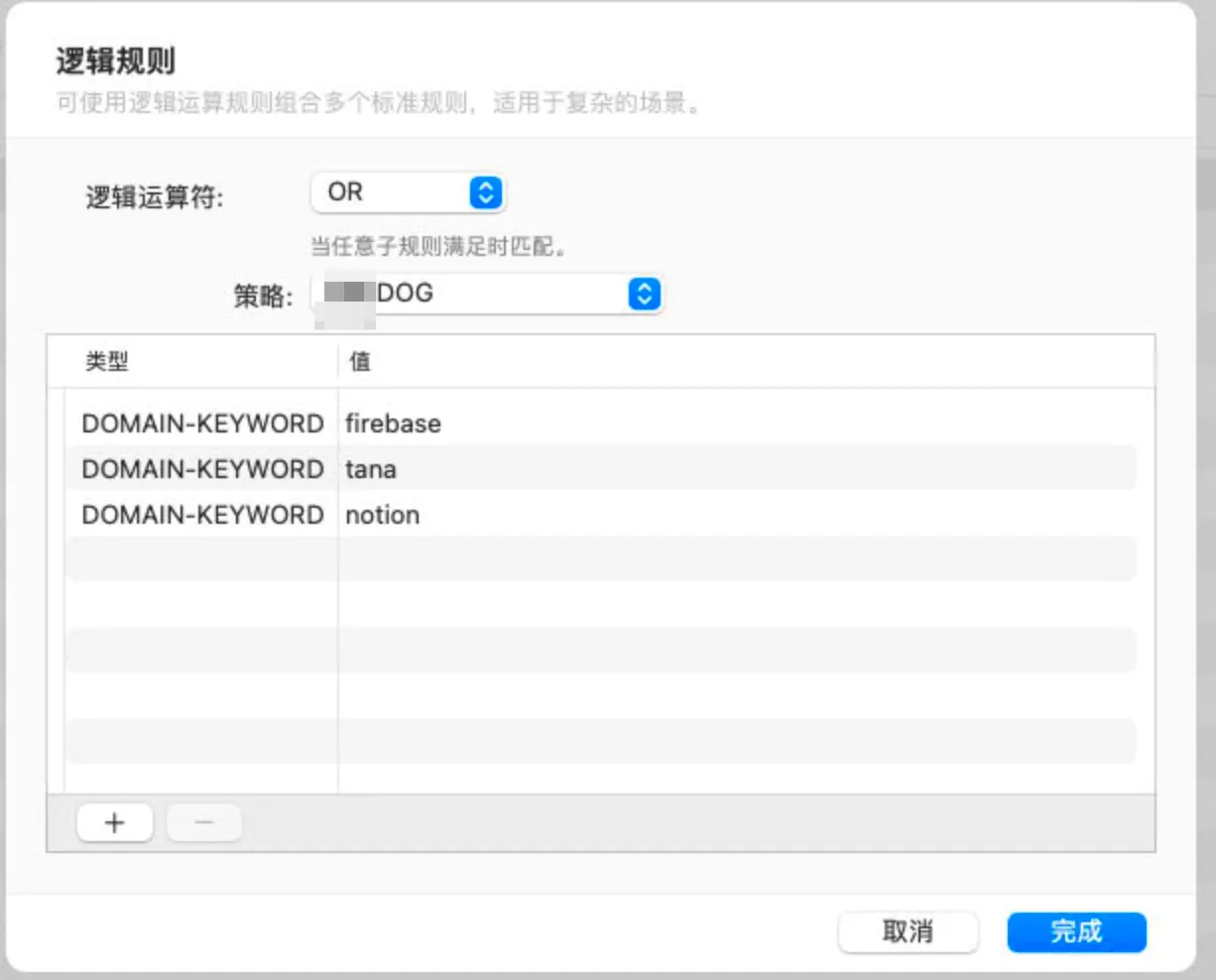Click the 策略 label
The width and height of the screenshot is (1216, 980).
pyautogui.click(x=263, y=296)
